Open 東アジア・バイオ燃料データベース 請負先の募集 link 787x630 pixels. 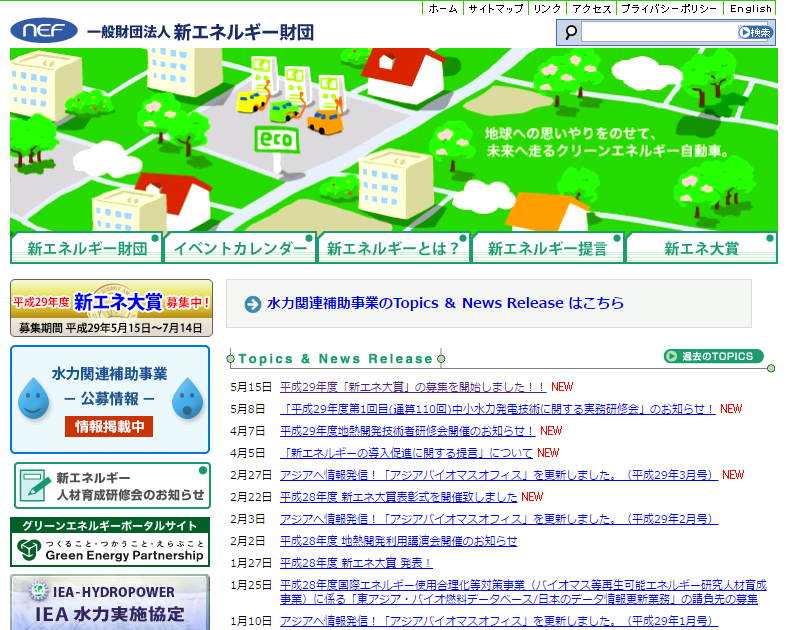(523, 592)
